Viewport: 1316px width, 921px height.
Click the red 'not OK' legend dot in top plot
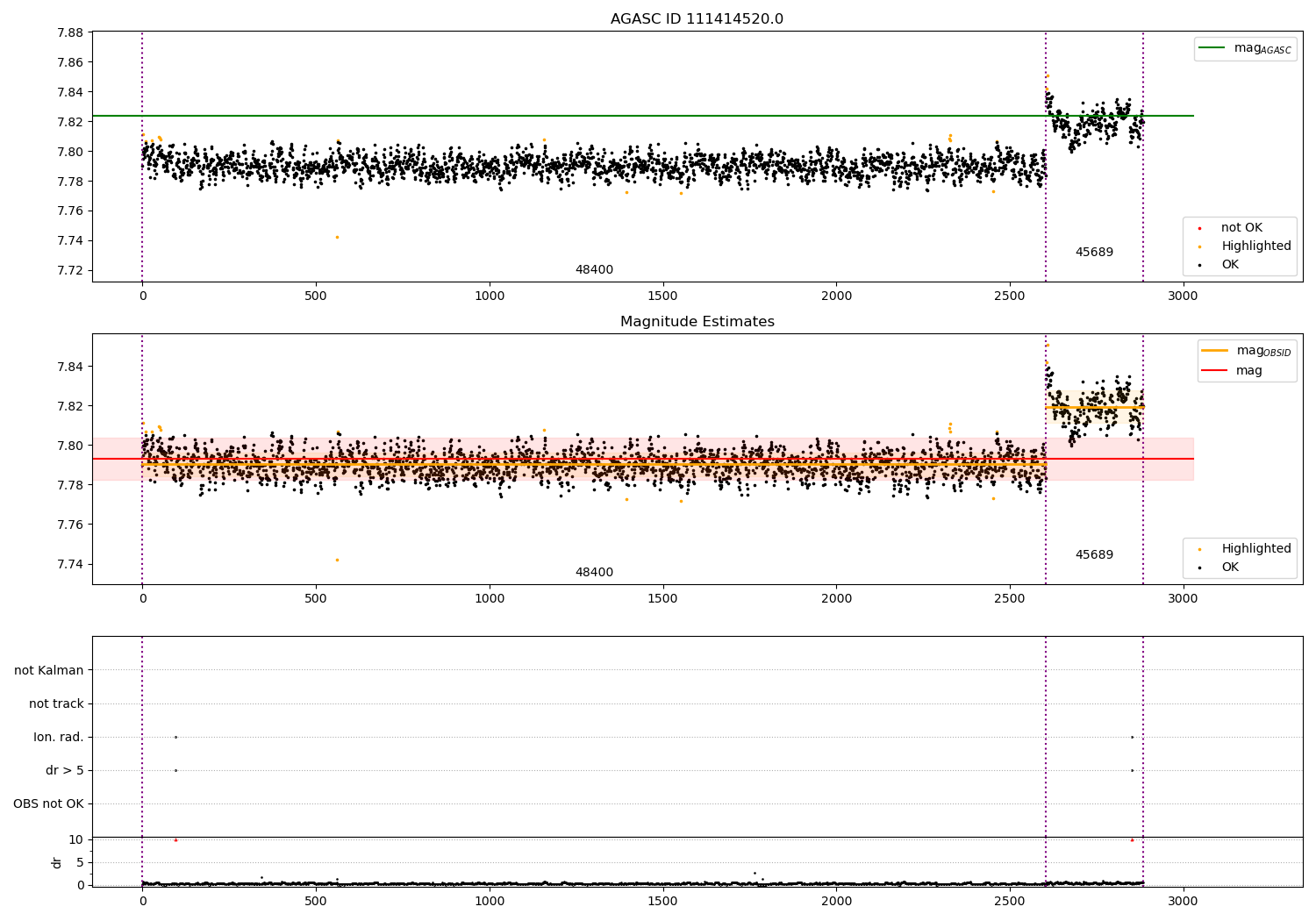click(1199, 228)
